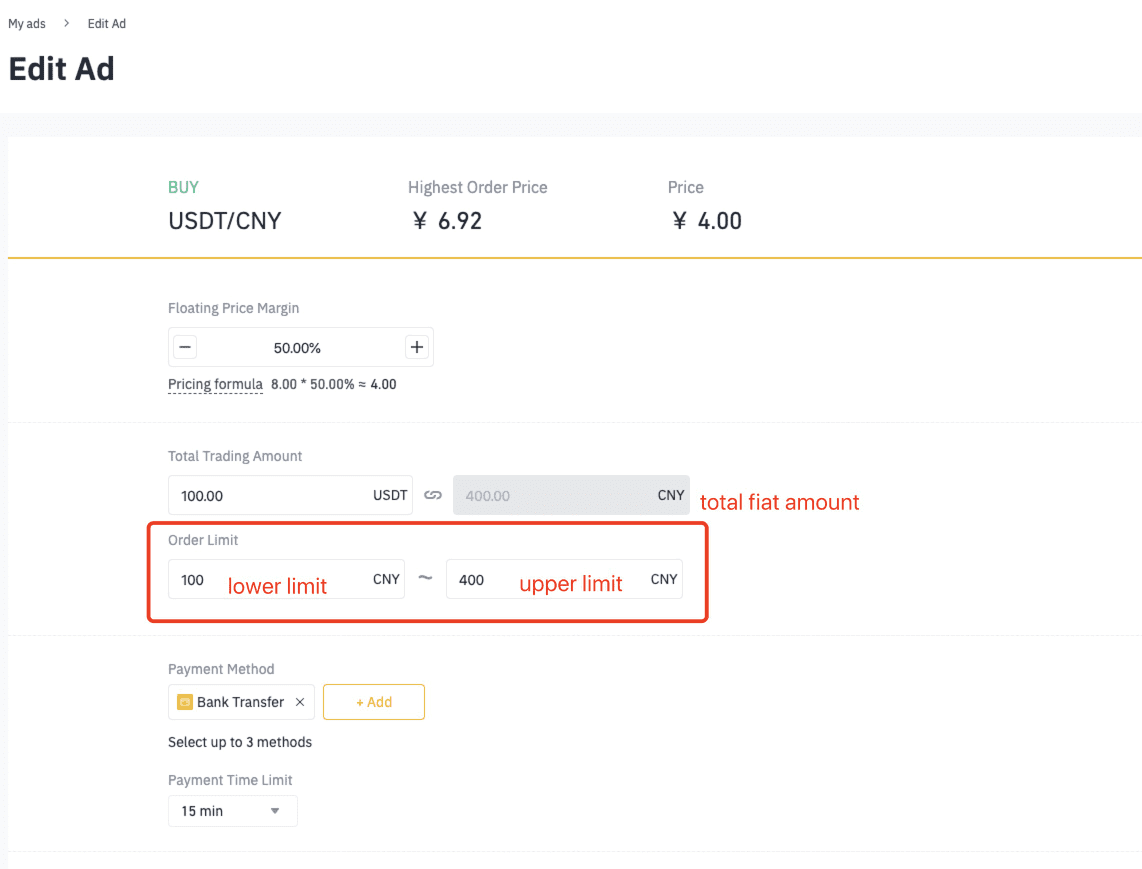Click the Payment Time Limit label

(x=230, y=780)
